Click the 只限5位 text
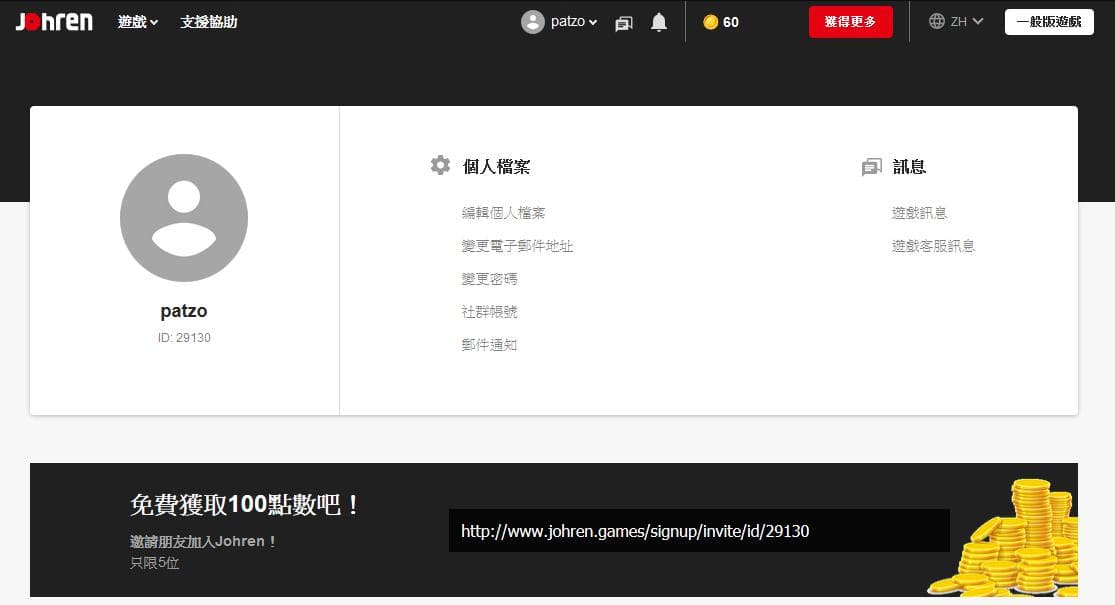This screenshot has width=1115, height=605. 154,563
